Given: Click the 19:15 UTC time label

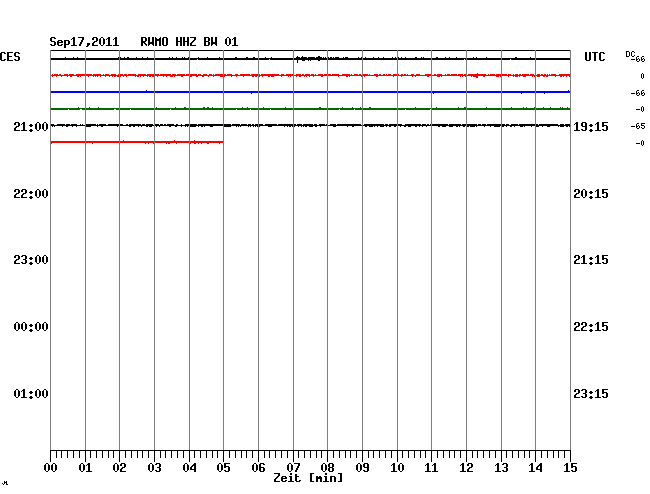Looking at the screenshot, I should [591, 127].
